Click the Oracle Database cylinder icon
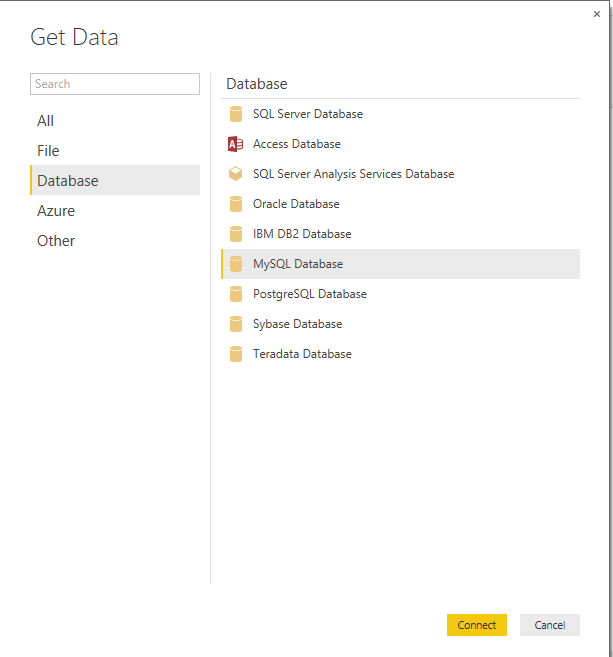613x657 pixels. click(x=236, y=204)
